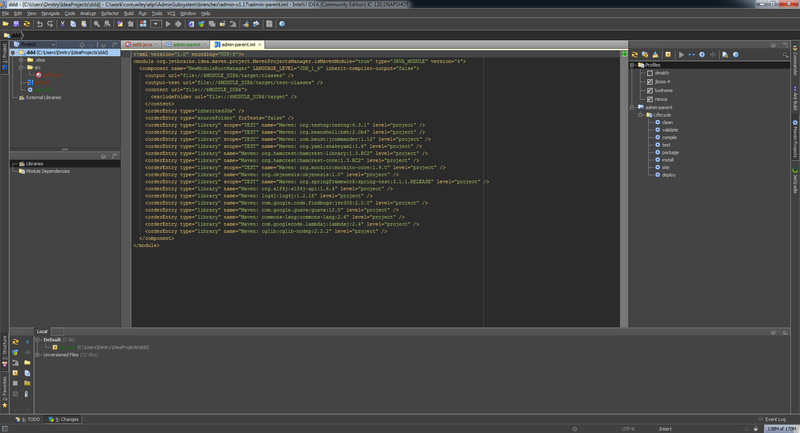Uncheck the jboss-4 profile checkbox
This screenshot has width=800, height=433.
point(650,82)
